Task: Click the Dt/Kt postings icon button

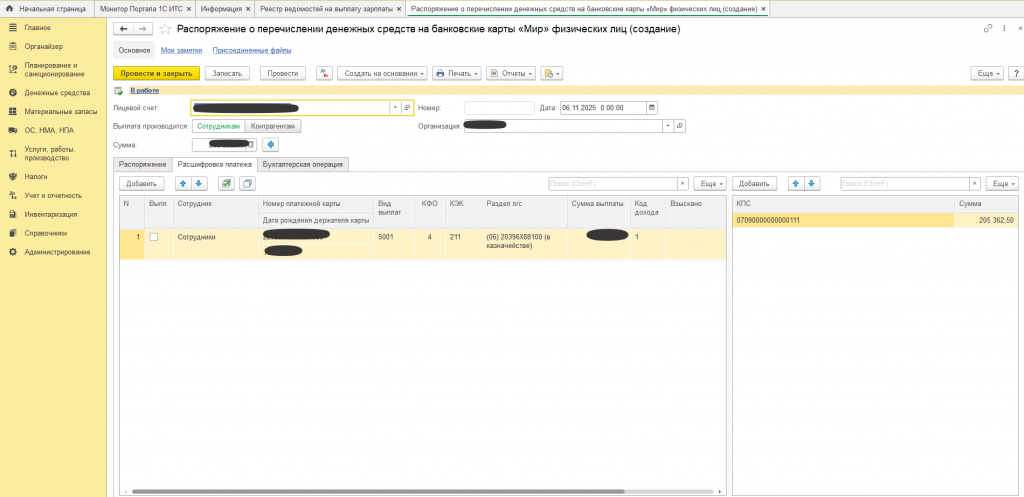Action: [325, 74]
